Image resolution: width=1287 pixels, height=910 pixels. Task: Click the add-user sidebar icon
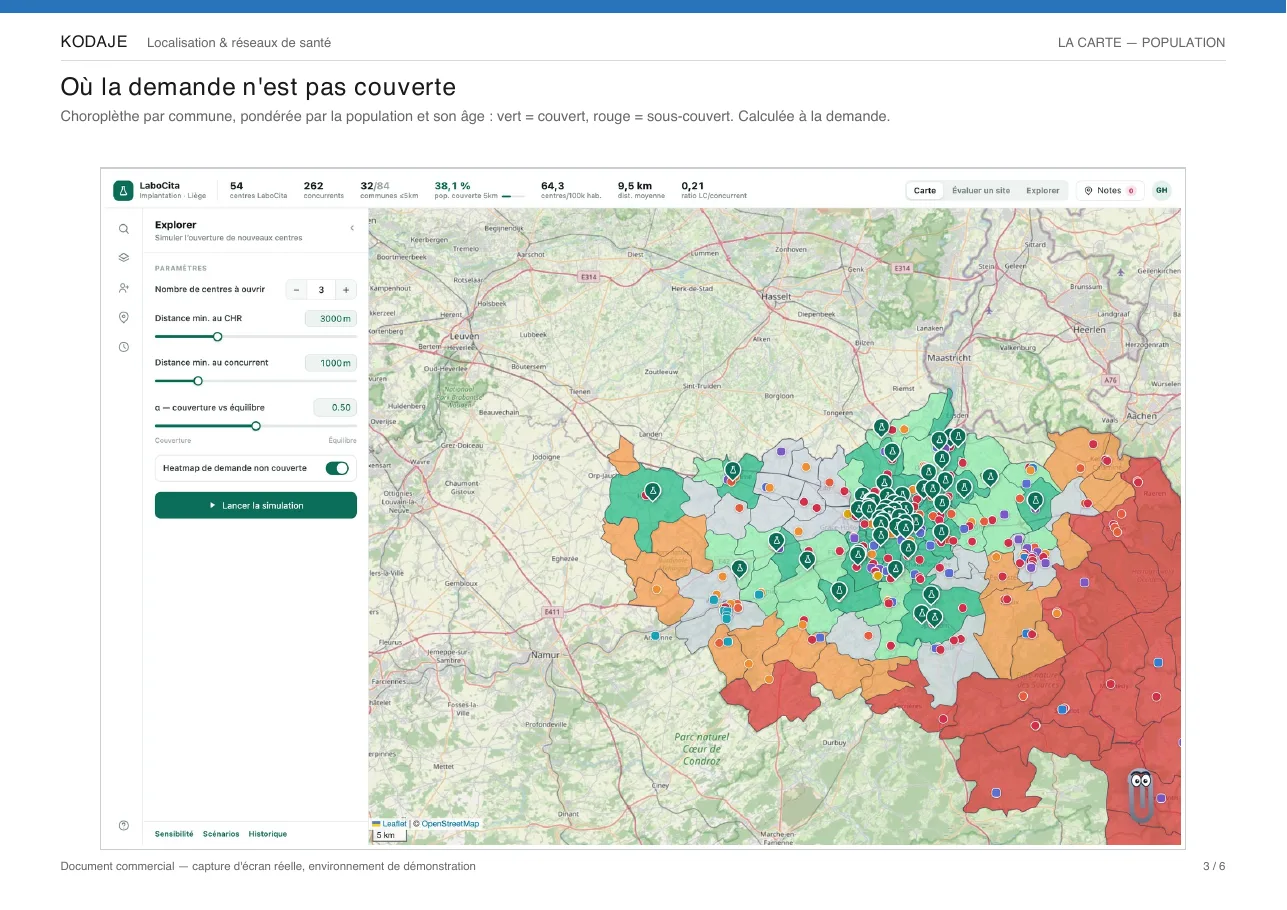pyautogui.click(x=124, y=288)
